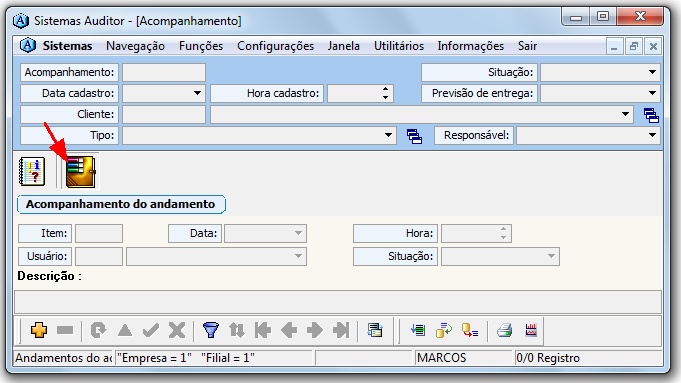Viewport: 681px width, 383px height.
Task: Click the Sistemas Auditor logo in title bar
Action: pos(20,20)
